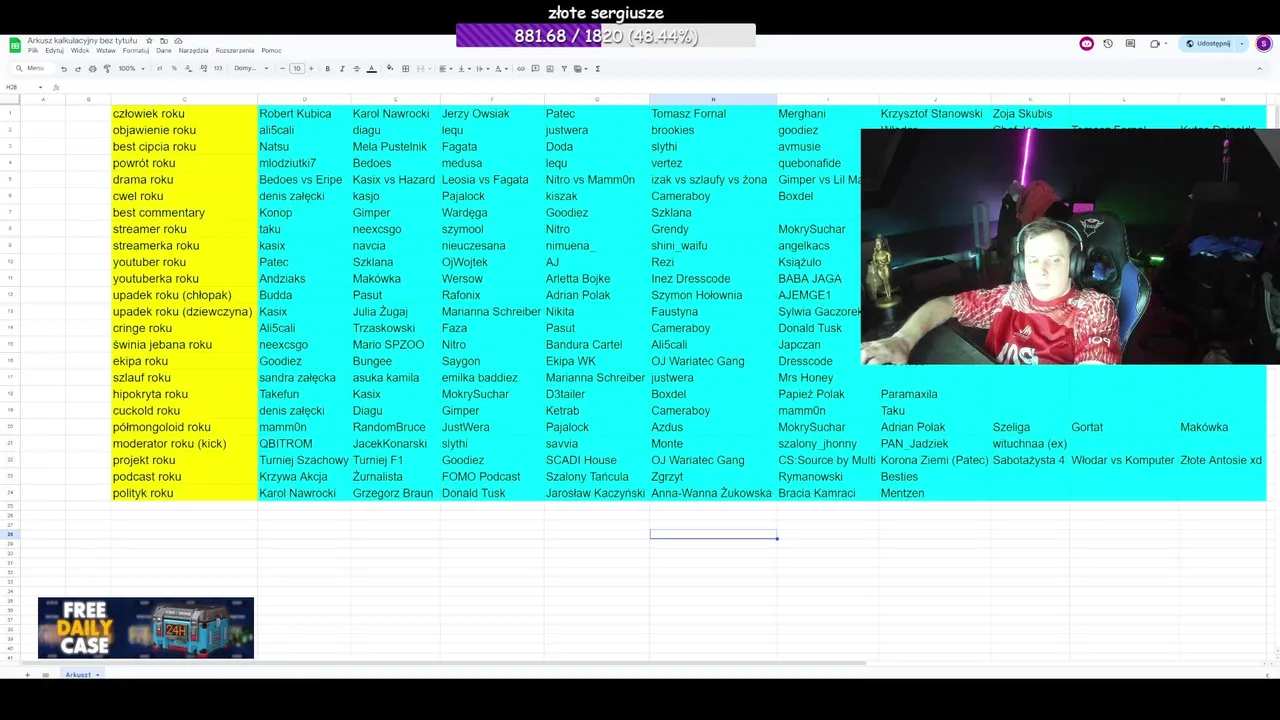Viewport: 1280px width, 720px height.
Task: Insert a chart
Action: click(550, 69)
